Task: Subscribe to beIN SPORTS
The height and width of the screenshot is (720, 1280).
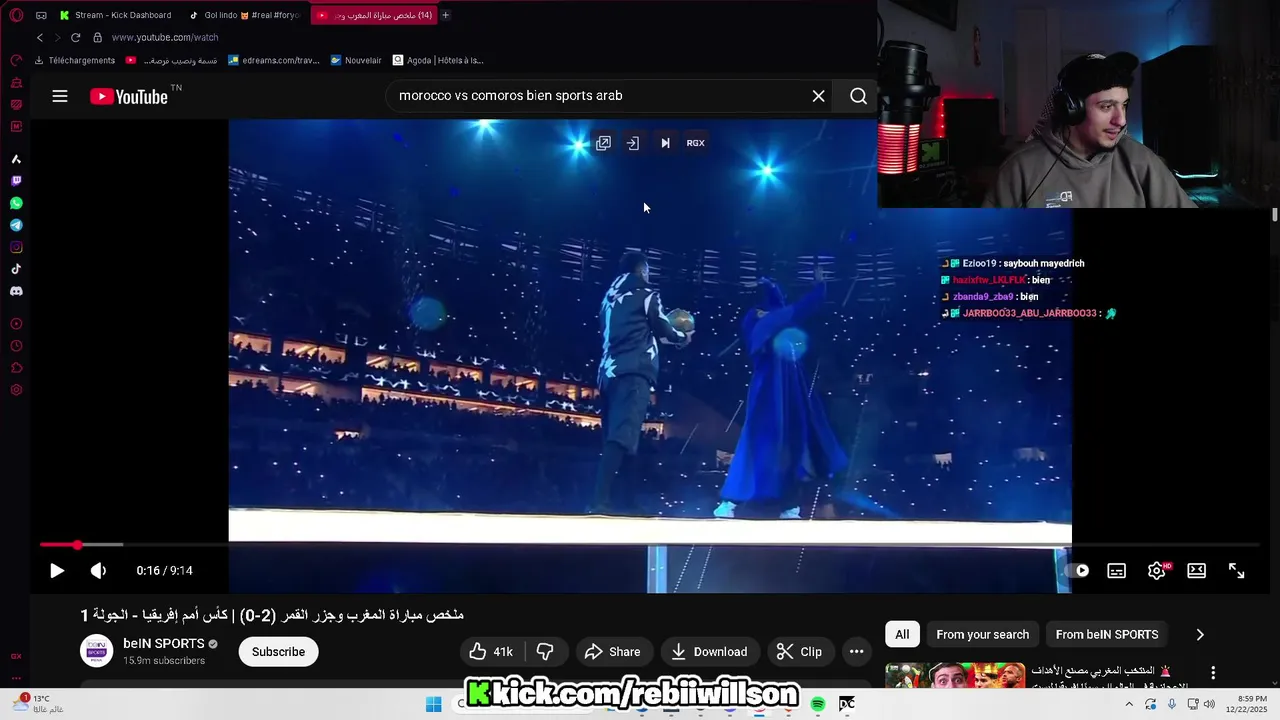Action: [x=278, y=651]
